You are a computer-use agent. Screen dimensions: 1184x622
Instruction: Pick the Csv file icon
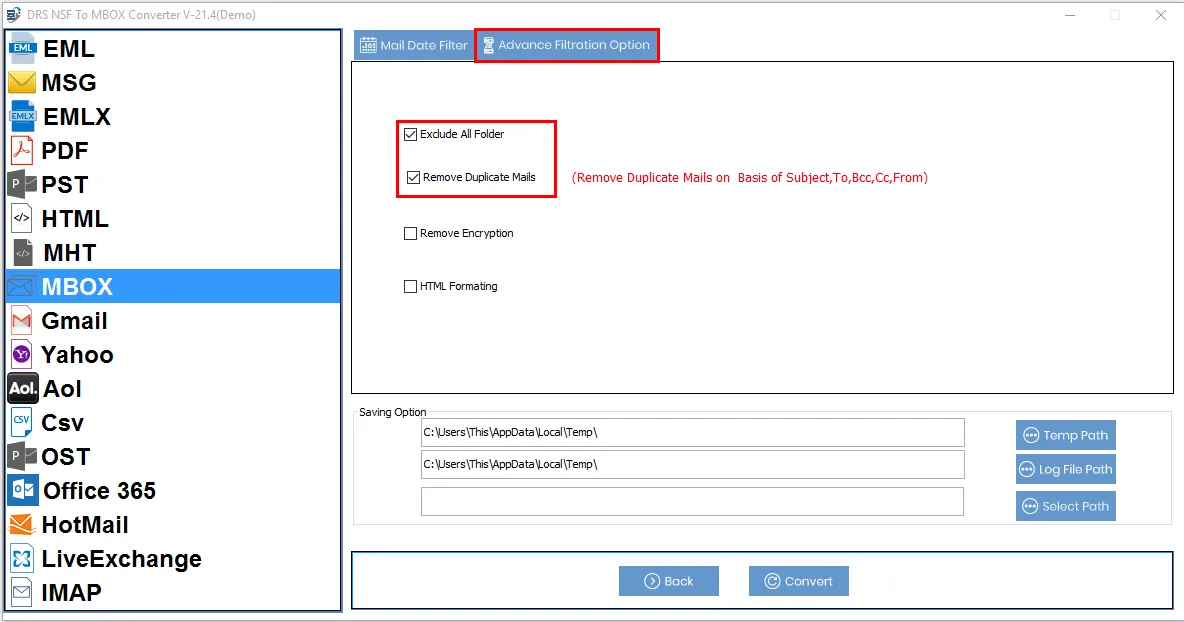tap(21, 422)
